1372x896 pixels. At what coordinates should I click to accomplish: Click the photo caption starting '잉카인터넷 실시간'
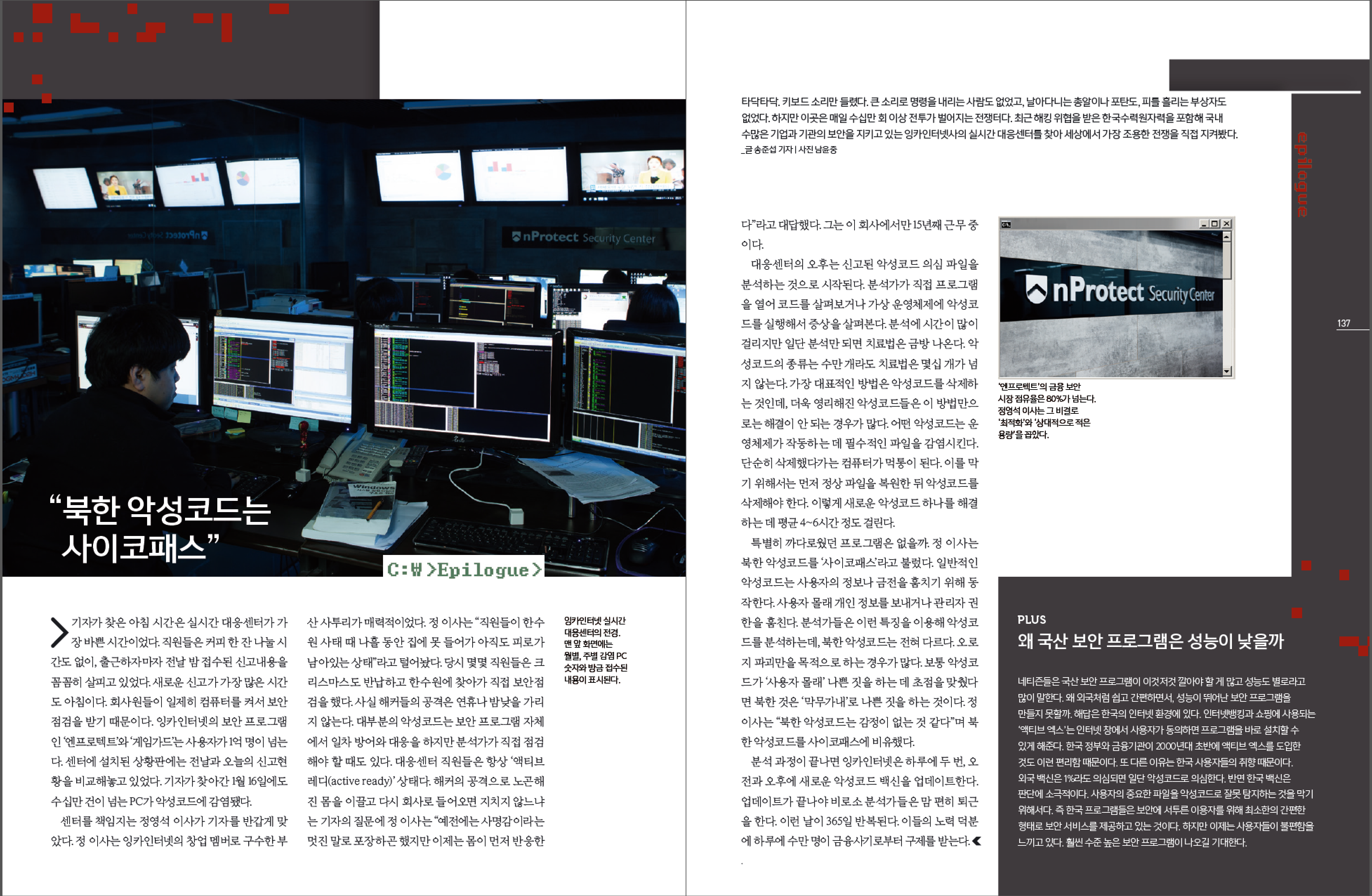595,650
